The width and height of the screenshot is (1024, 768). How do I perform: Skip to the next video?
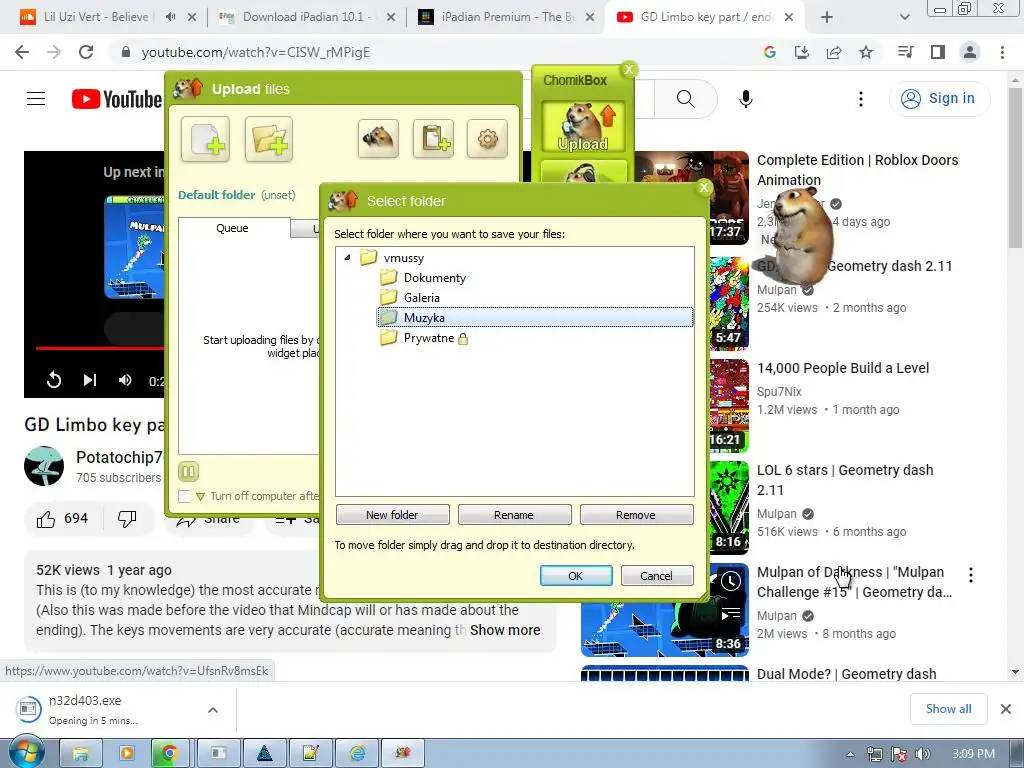(90, 380)
